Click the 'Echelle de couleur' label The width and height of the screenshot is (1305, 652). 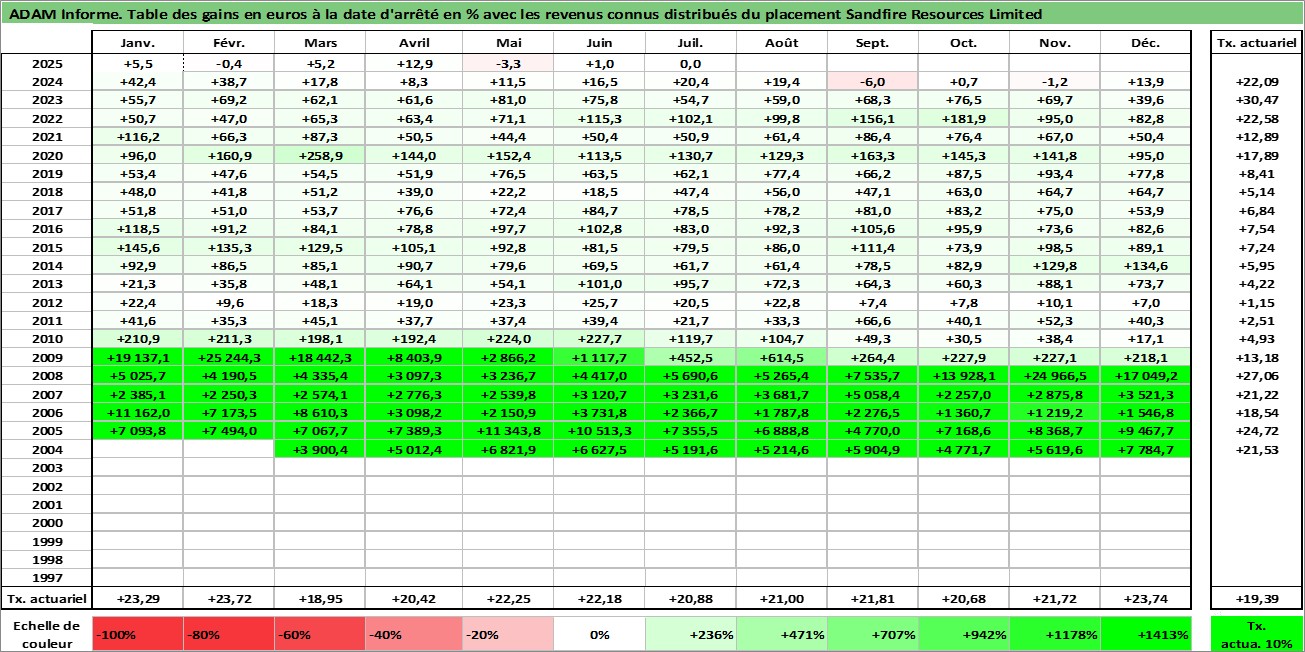(46, 634)
